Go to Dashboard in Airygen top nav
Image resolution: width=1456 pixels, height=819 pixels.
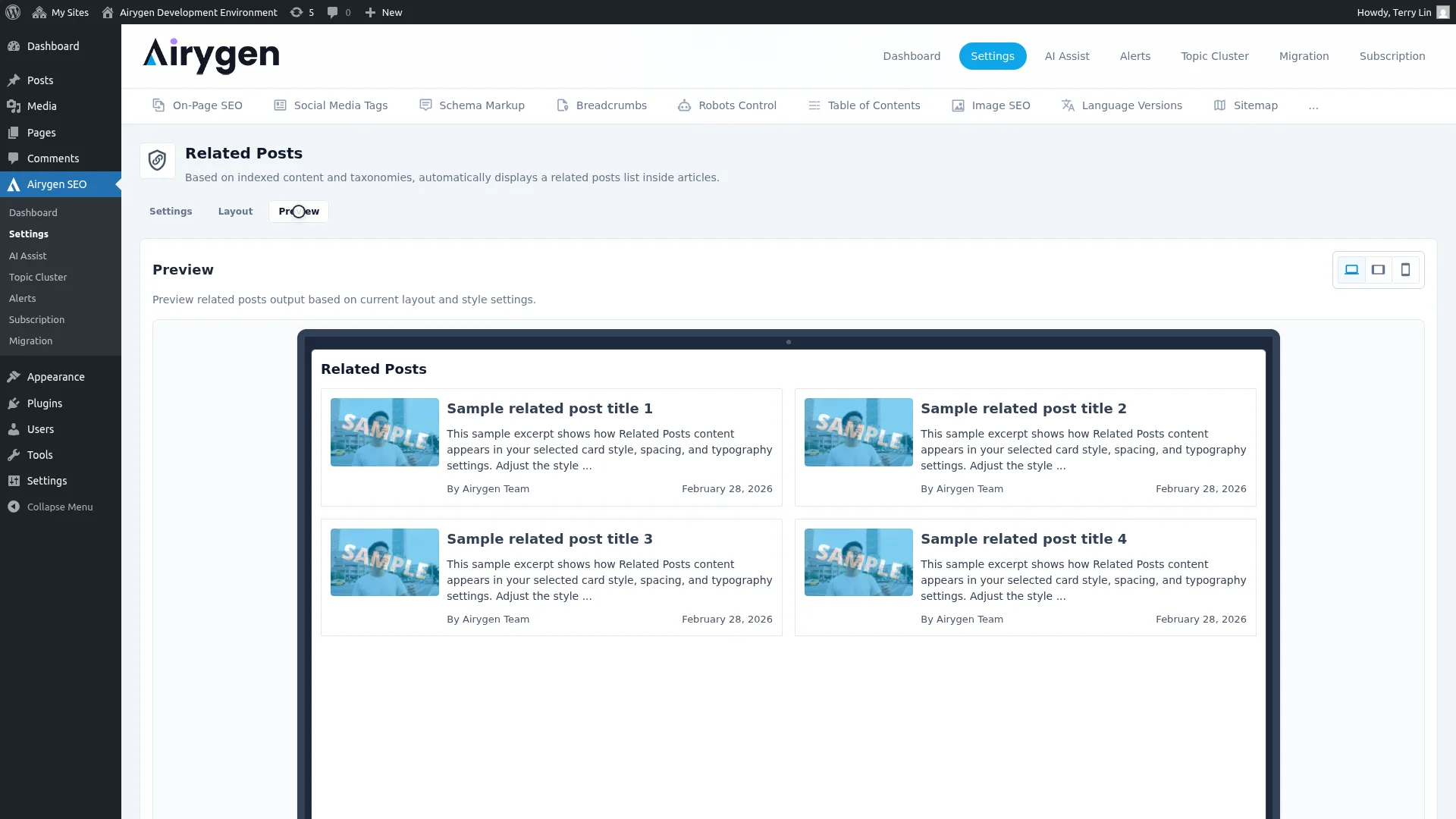point(912,56)
